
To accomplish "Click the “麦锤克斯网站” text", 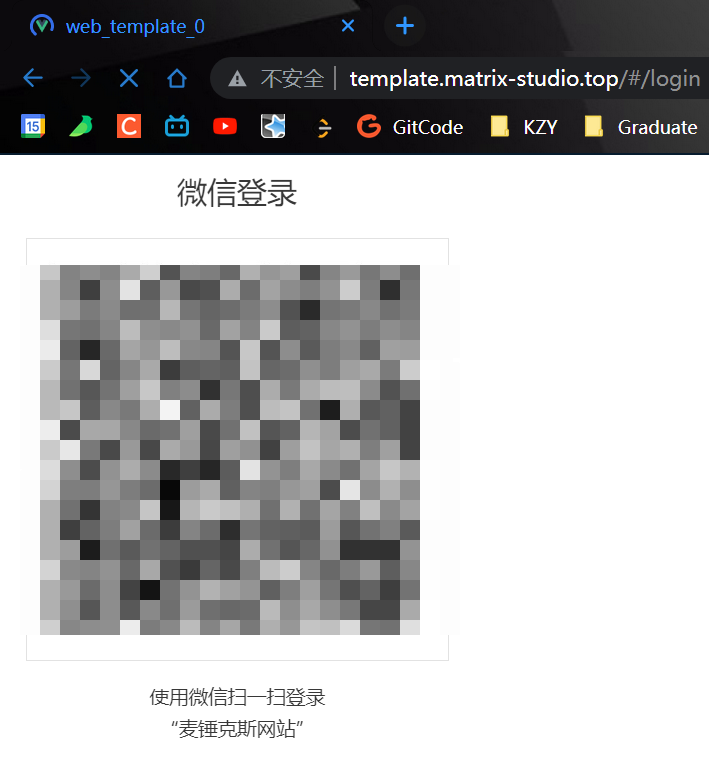I will pos(237,729).
